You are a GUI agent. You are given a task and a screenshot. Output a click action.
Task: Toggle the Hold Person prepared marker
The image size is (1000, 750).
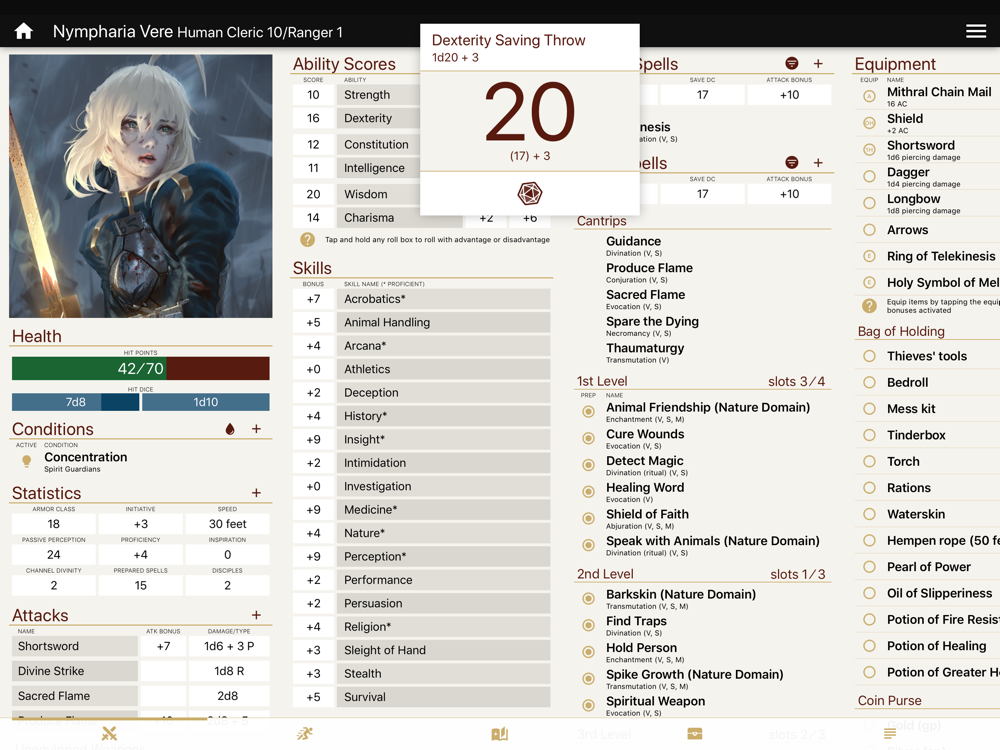pyautogui.click(x=589, y=652)
